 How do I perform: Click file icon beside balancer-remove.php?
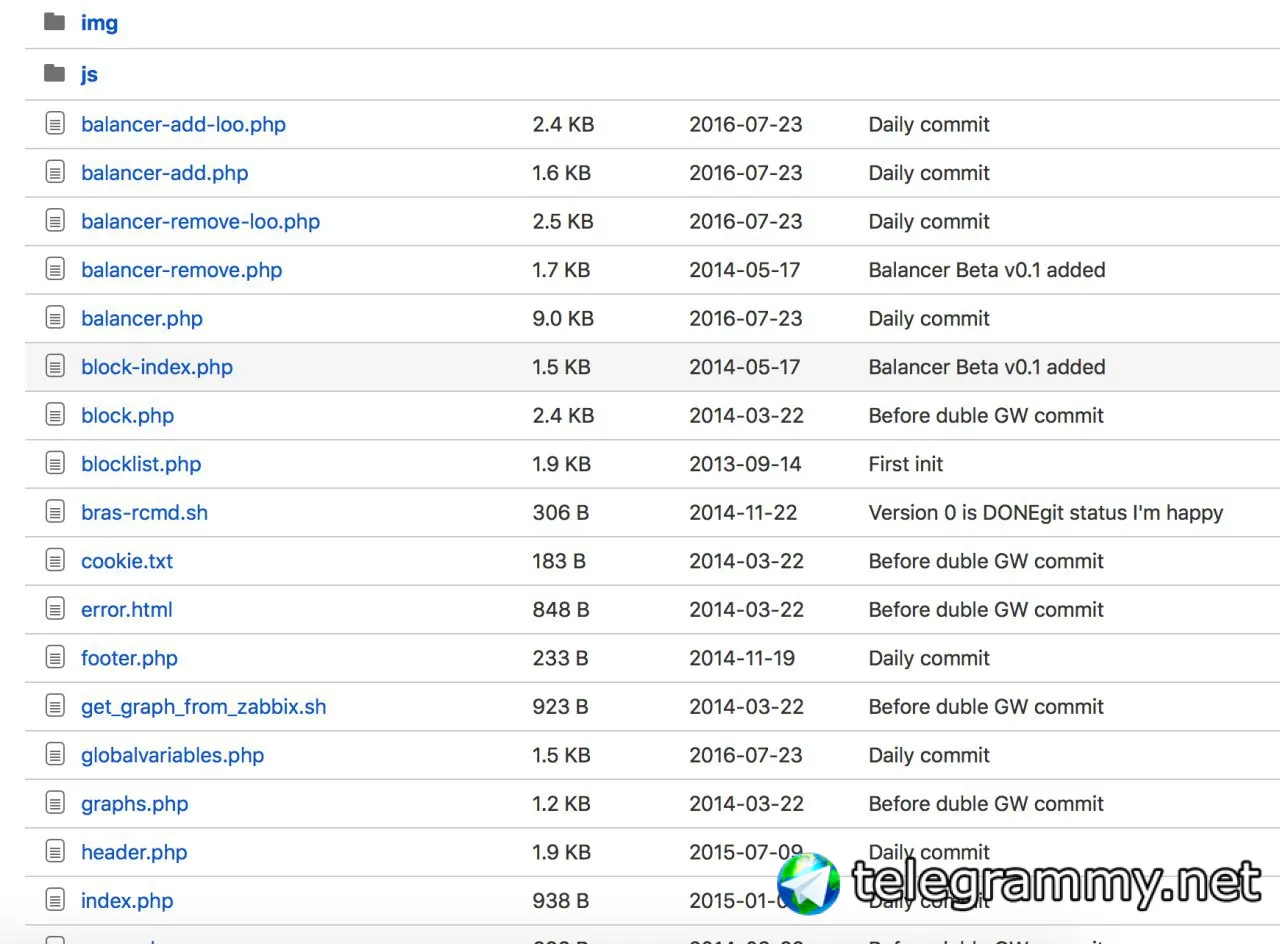tap(55, 269)
